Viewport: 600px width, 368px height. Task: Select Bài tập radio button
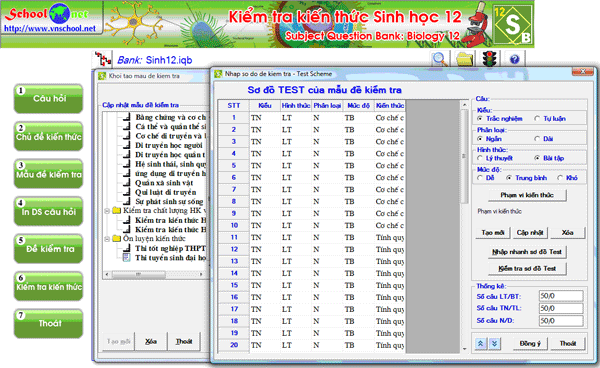tap(537, 158)
